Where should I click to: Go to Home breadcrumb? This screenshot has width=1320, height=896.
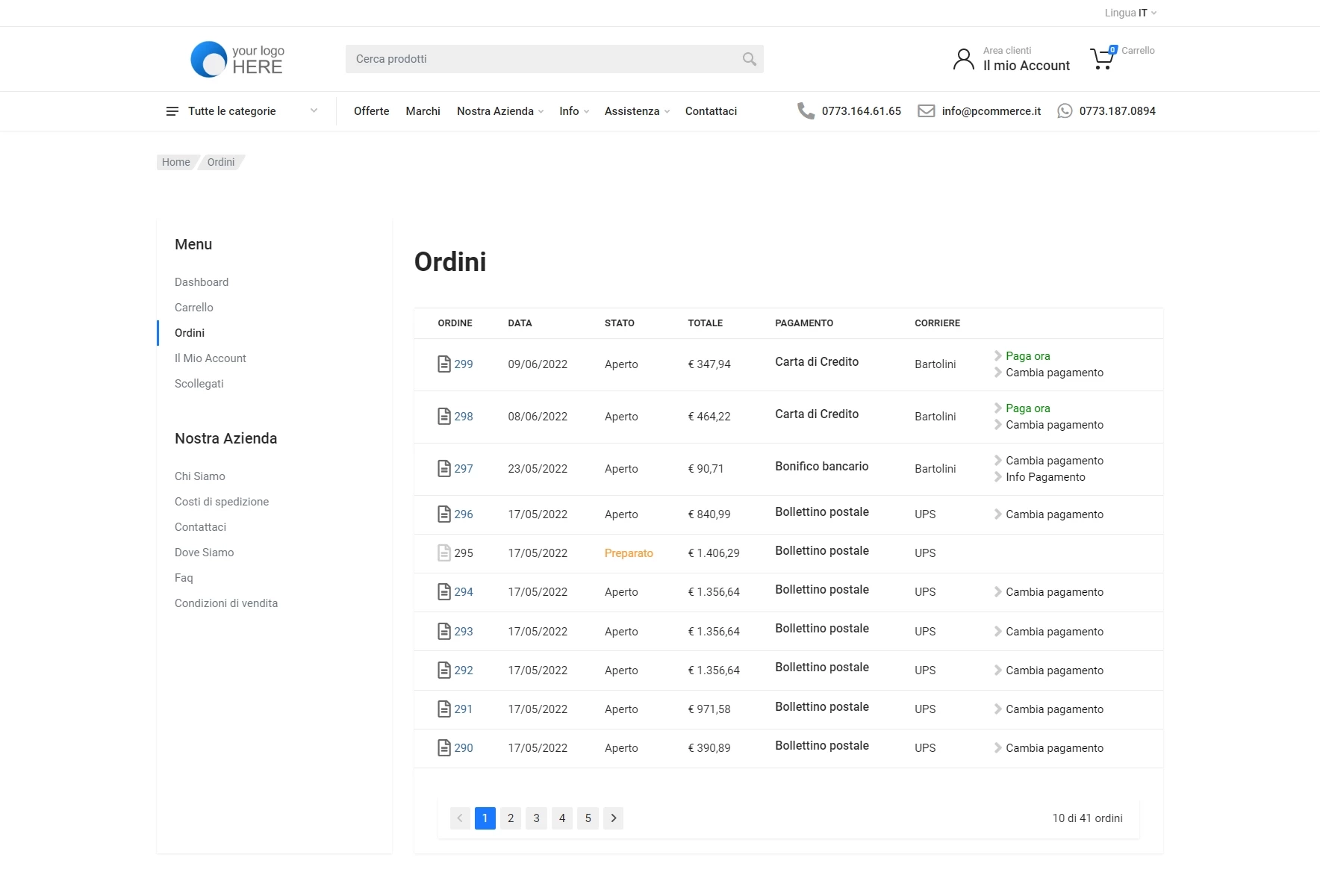(176, 162)
